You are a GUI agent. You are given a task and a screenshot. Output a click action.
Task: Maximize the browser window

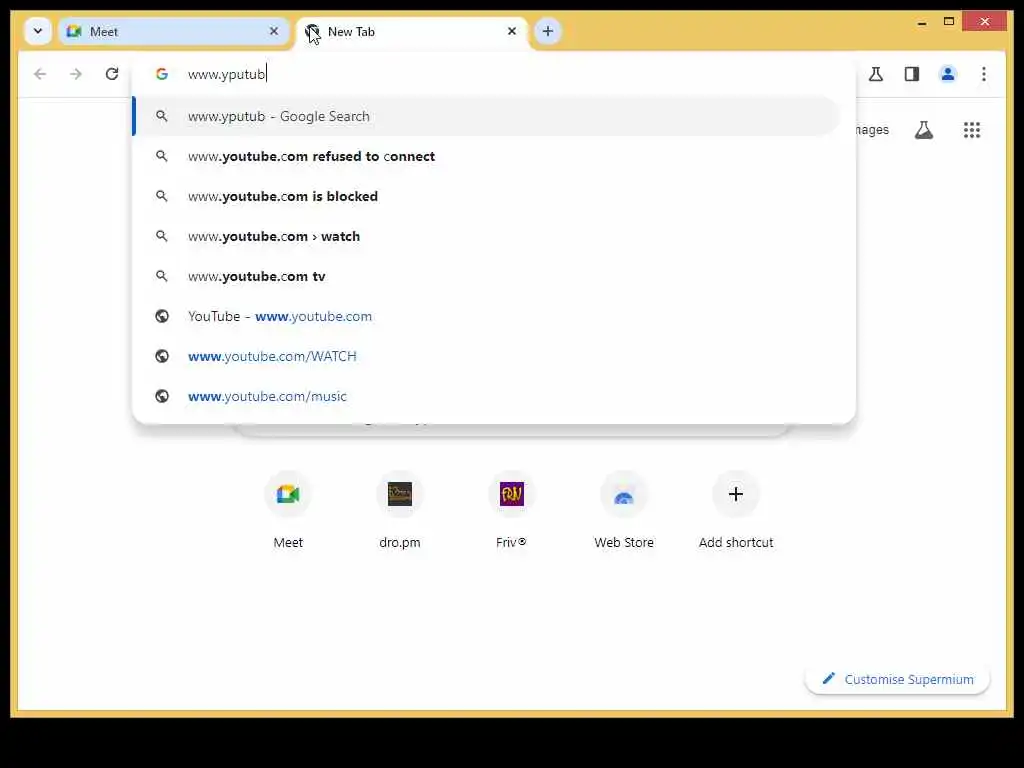click(x=949, y=22)
